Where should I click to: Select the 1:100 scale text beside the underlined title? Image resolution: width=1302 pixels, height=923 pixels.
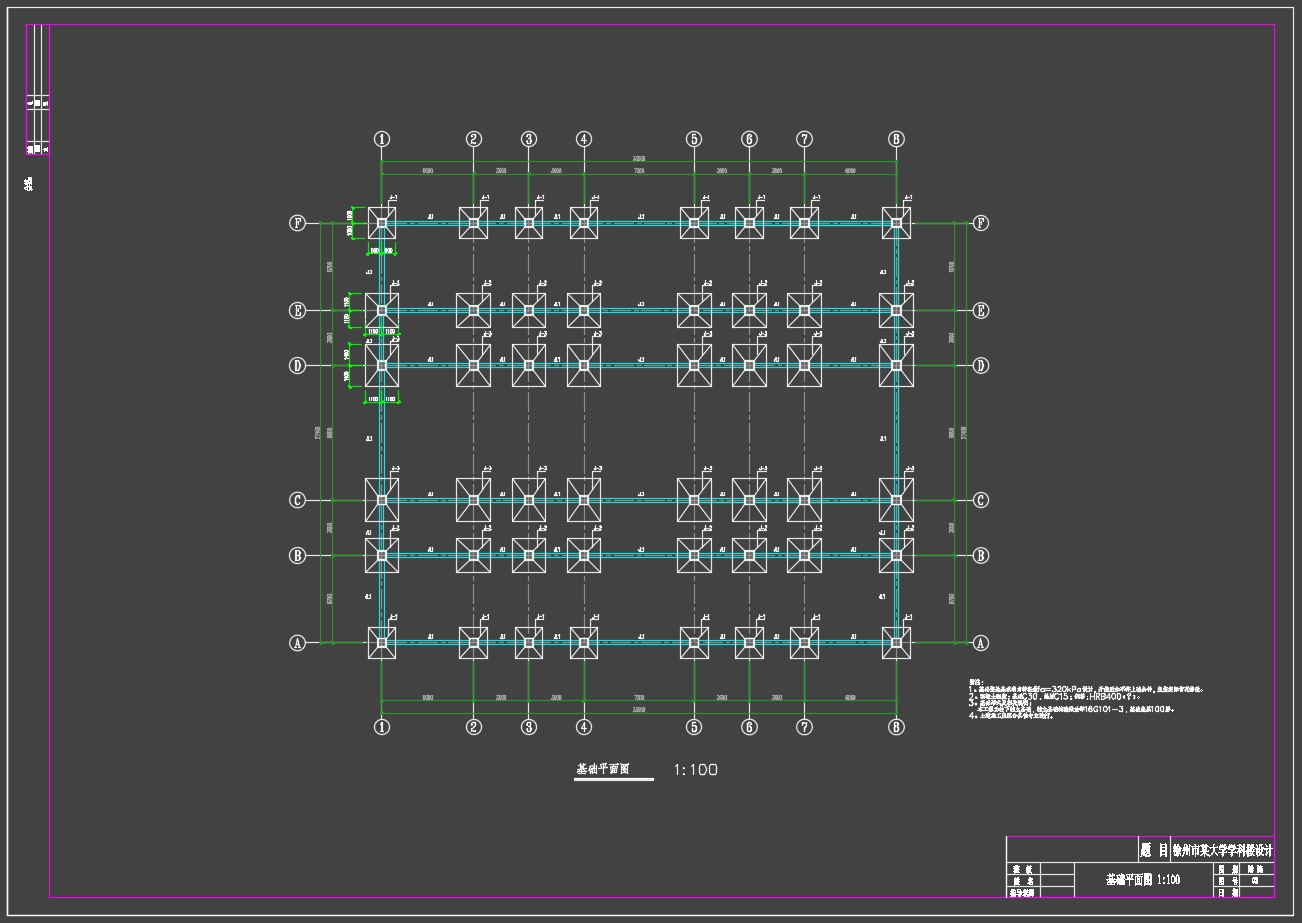695,769
